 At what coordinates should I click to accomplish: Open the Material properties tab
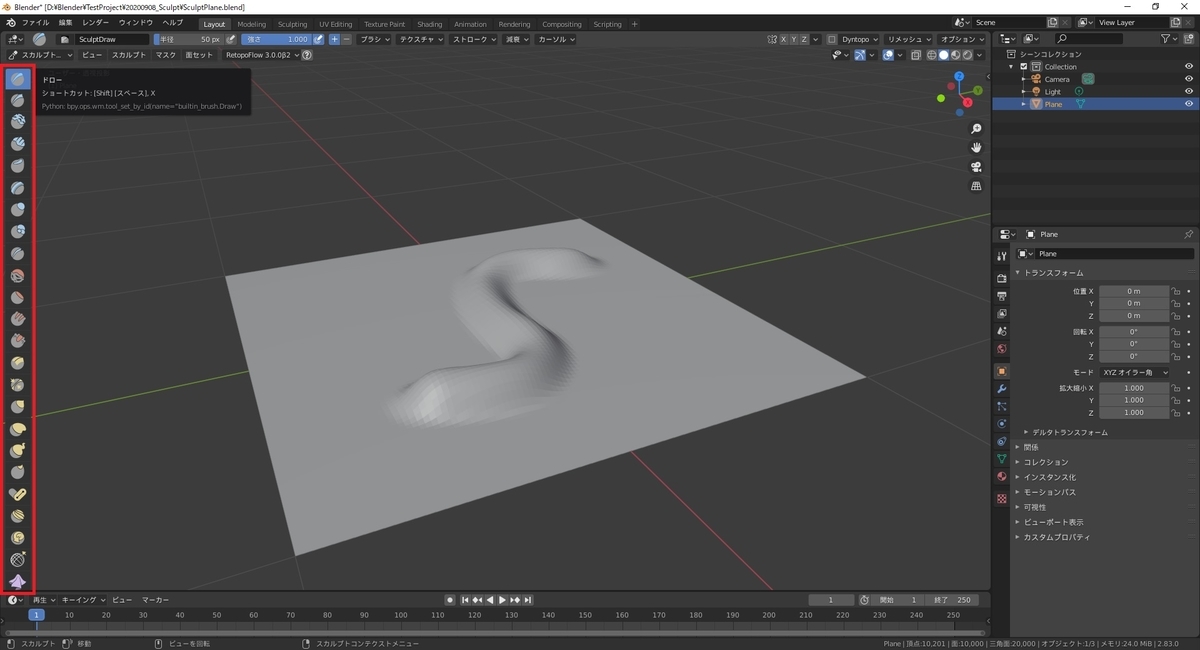pos(1002,477)
